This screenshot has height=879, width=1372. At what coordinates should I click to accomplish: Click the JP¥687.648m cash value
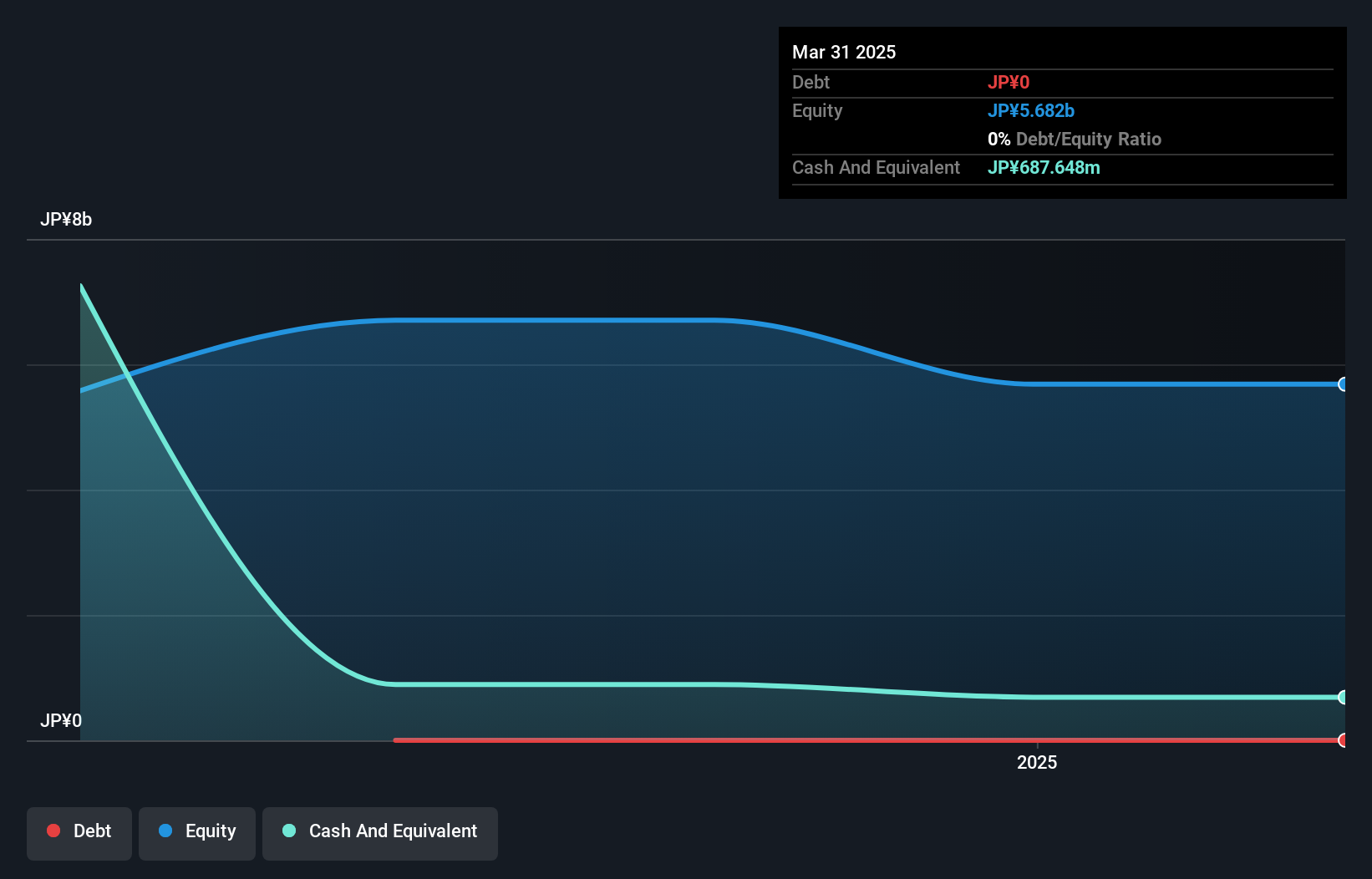pyautogui.click(x=1044, y=167)
